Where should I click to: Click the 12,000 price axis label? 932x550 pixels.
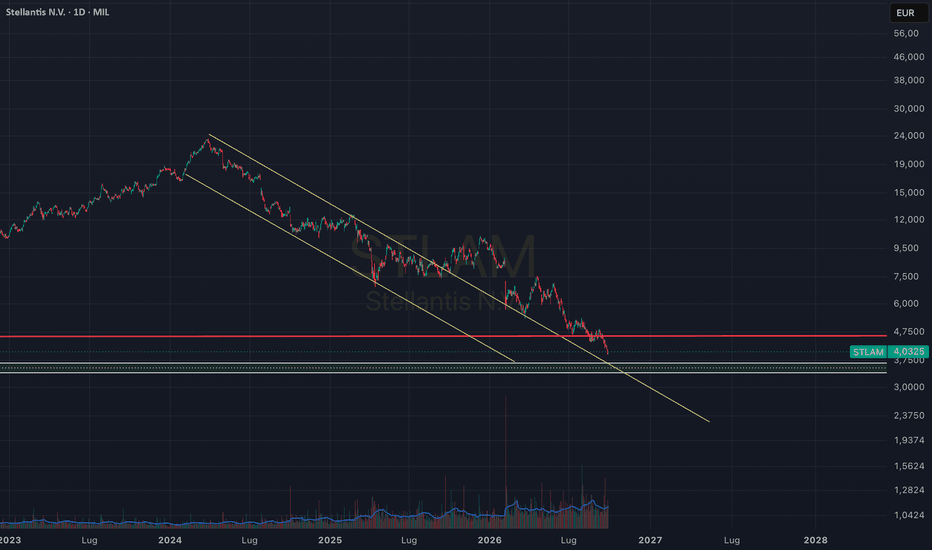[x=909, y=219]
